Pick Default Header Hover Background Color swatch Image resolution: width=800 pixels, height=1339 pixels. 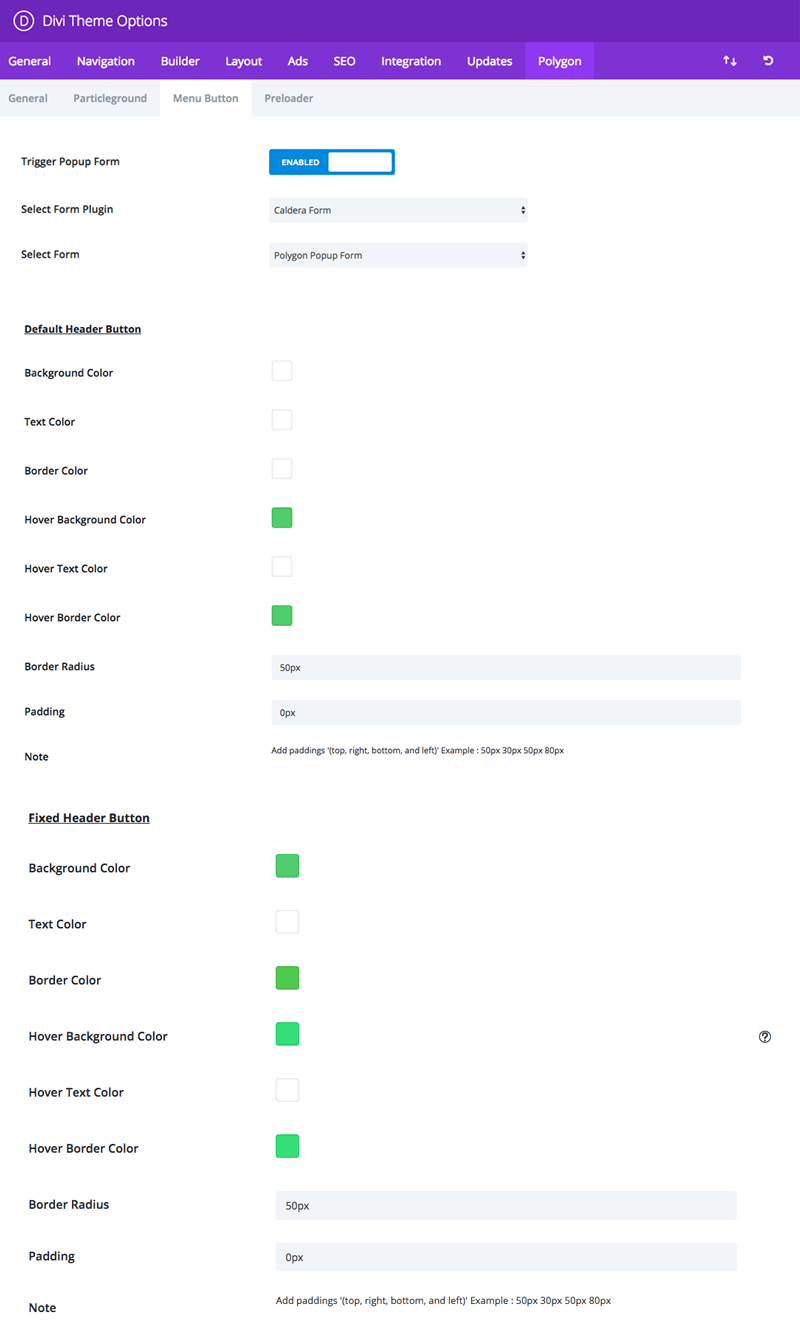click(x=282, y=518)
